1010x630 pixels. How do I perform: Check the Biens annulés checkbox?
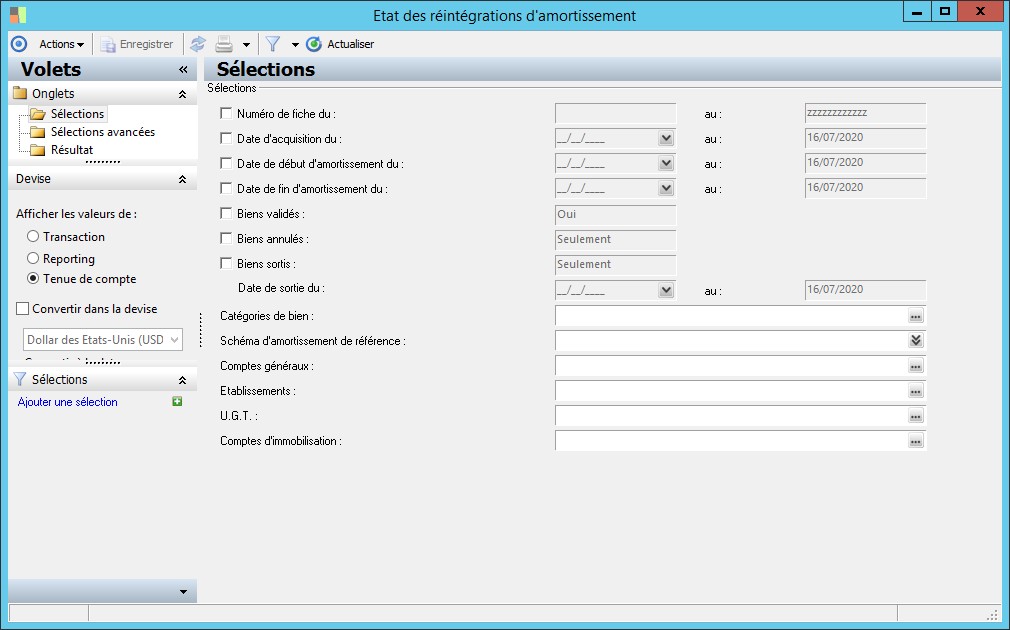tap(226, 238)
